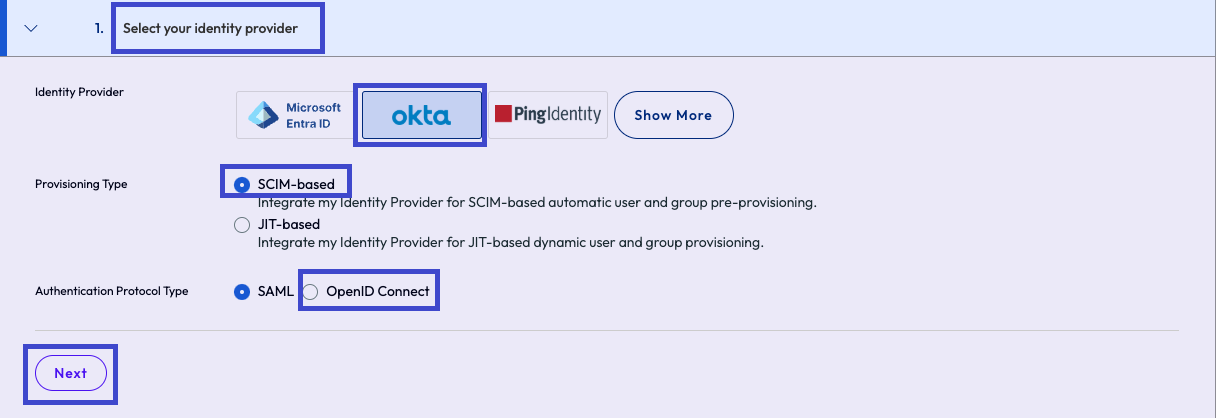The image size is (1216, 418).
Task: Show more identity providers
Action: coord(673,115)
